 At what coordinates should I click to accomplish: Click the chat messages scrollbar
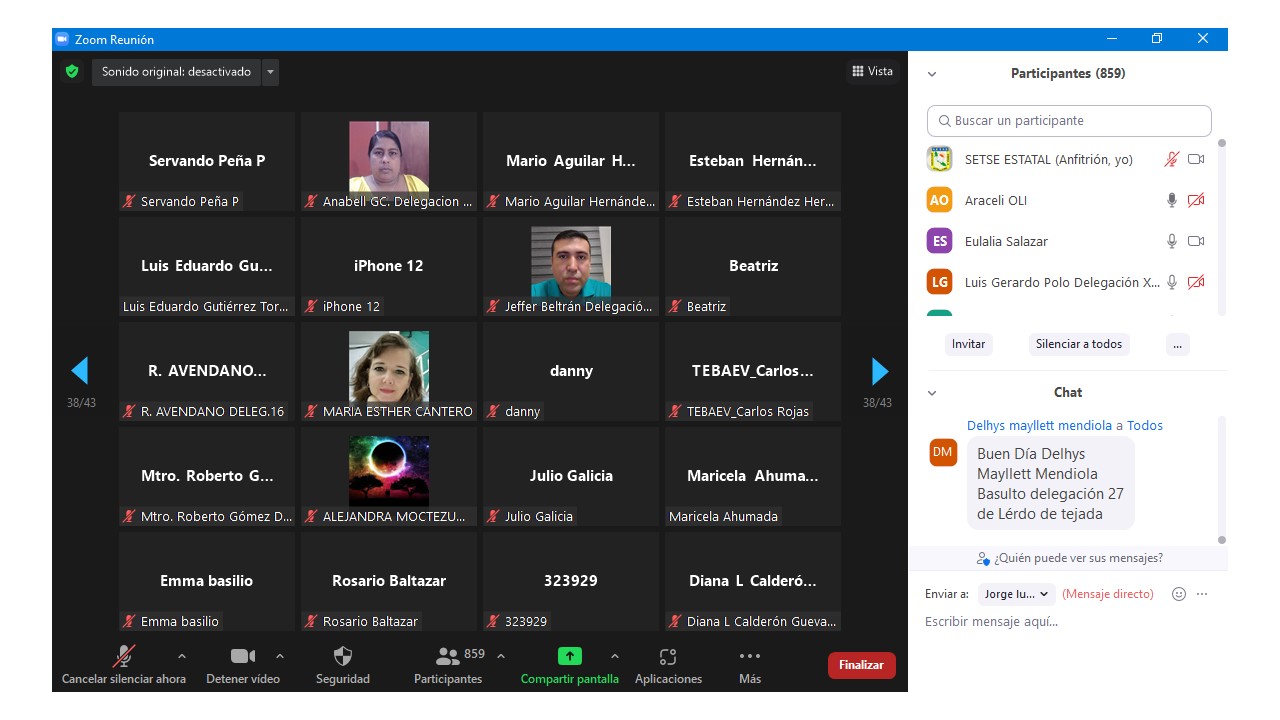pos(1221,480)
